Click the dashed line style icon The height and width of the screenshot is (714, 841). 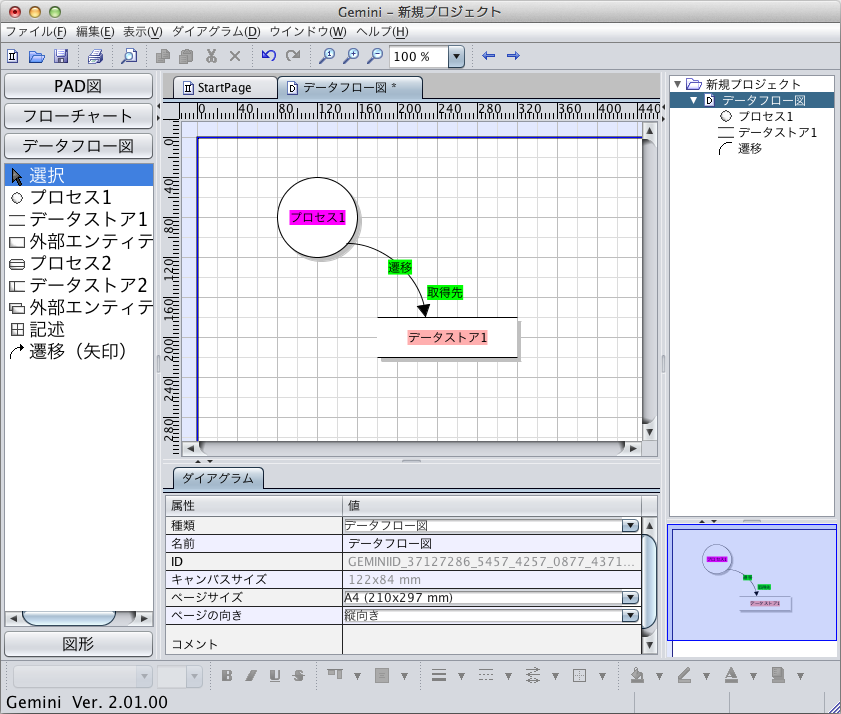tap(486, 675)
